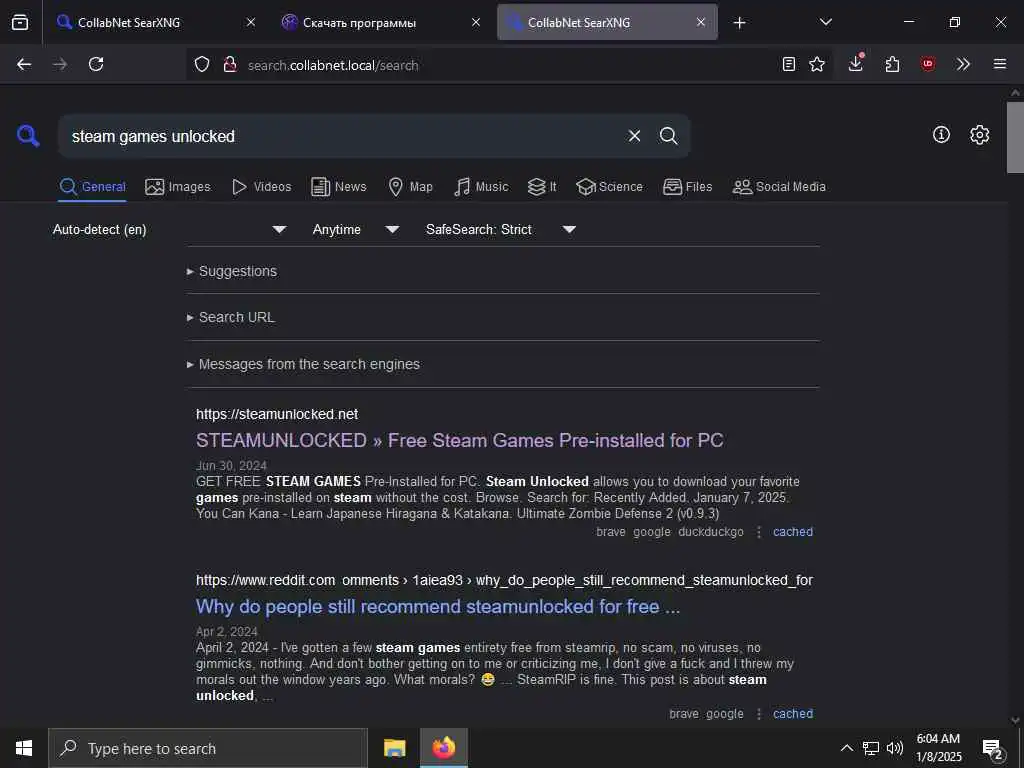This screenshot has width=1024, height=768.
Task: Bookmark this page with the star icon
Action: point(816,64)
